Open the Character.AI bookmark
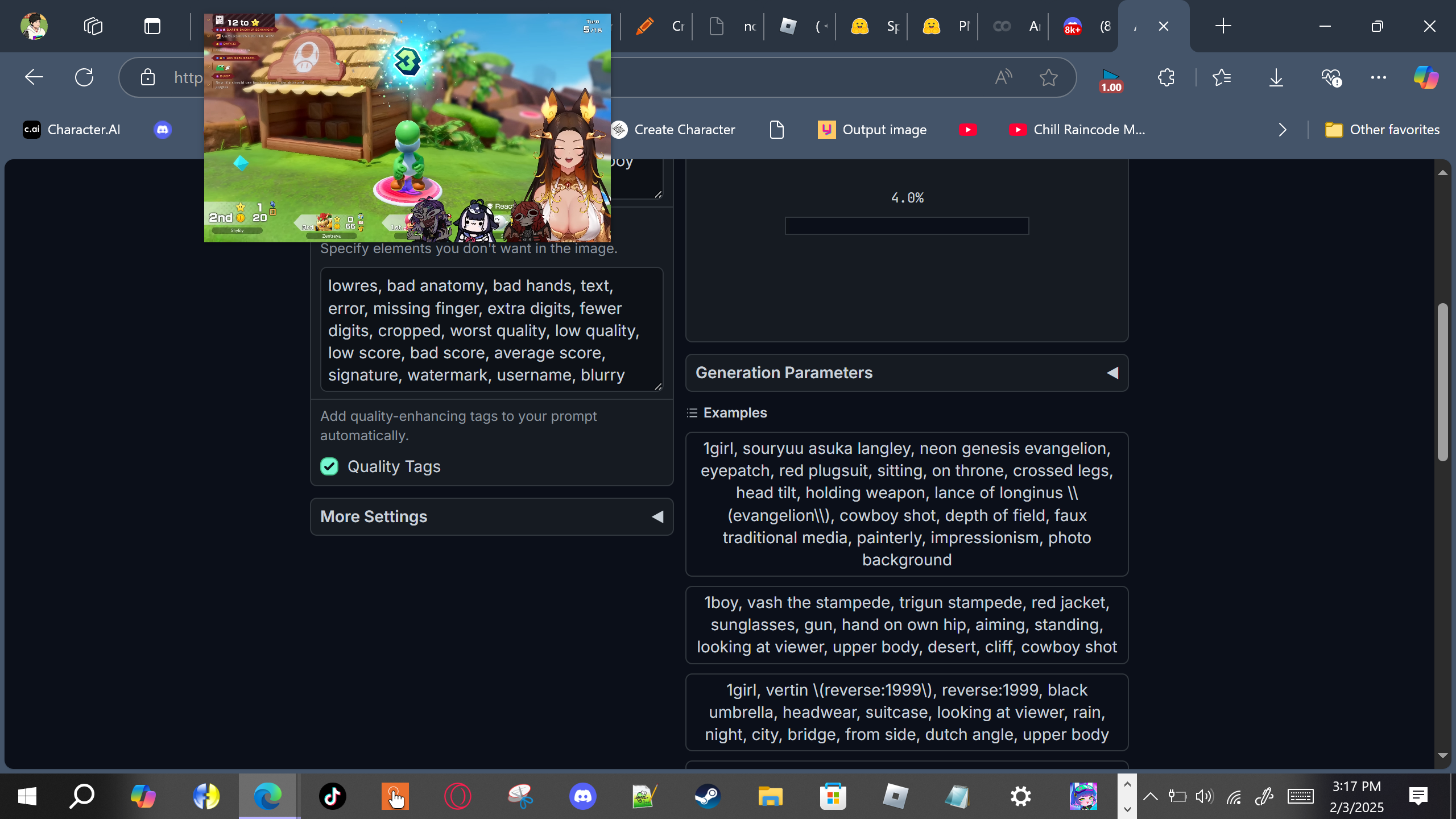 pyautogui.click(x=72, y=130)
